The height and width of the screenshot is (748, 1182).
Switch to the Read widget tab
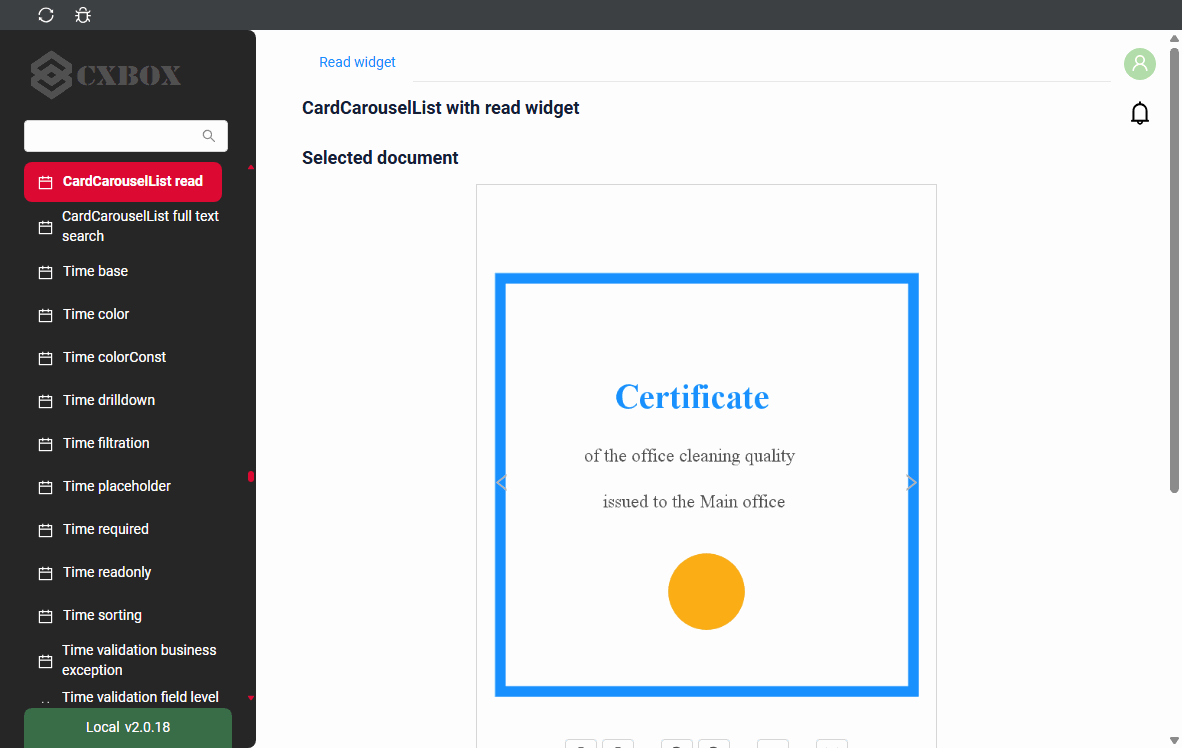357,62
